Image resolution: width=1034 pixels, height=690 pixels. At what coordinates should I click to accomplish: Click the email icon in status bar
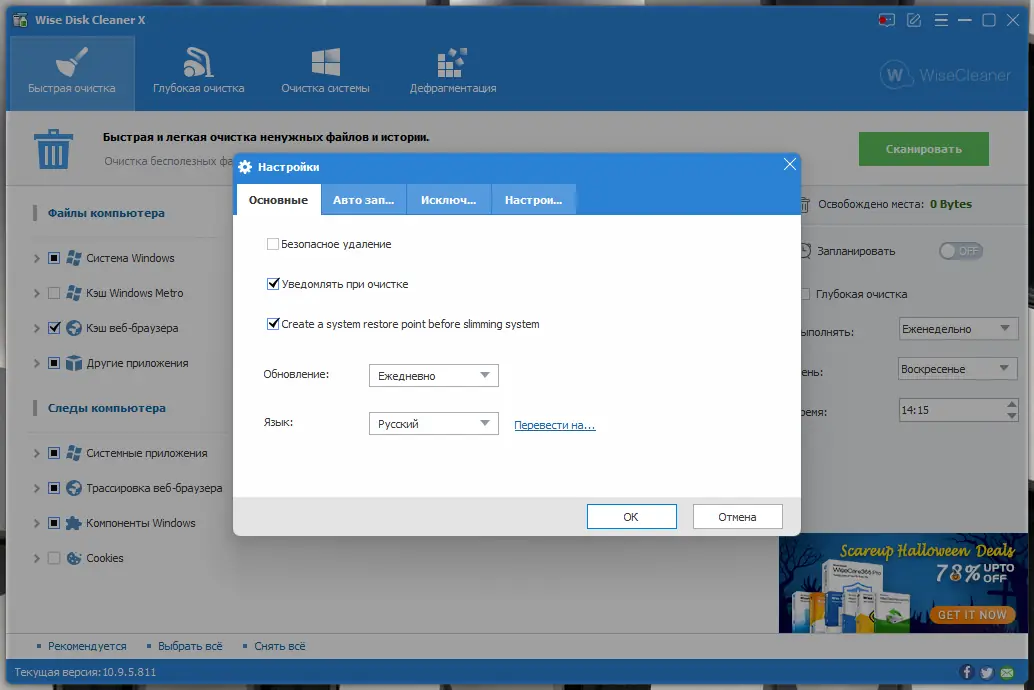coord(1007,672)
